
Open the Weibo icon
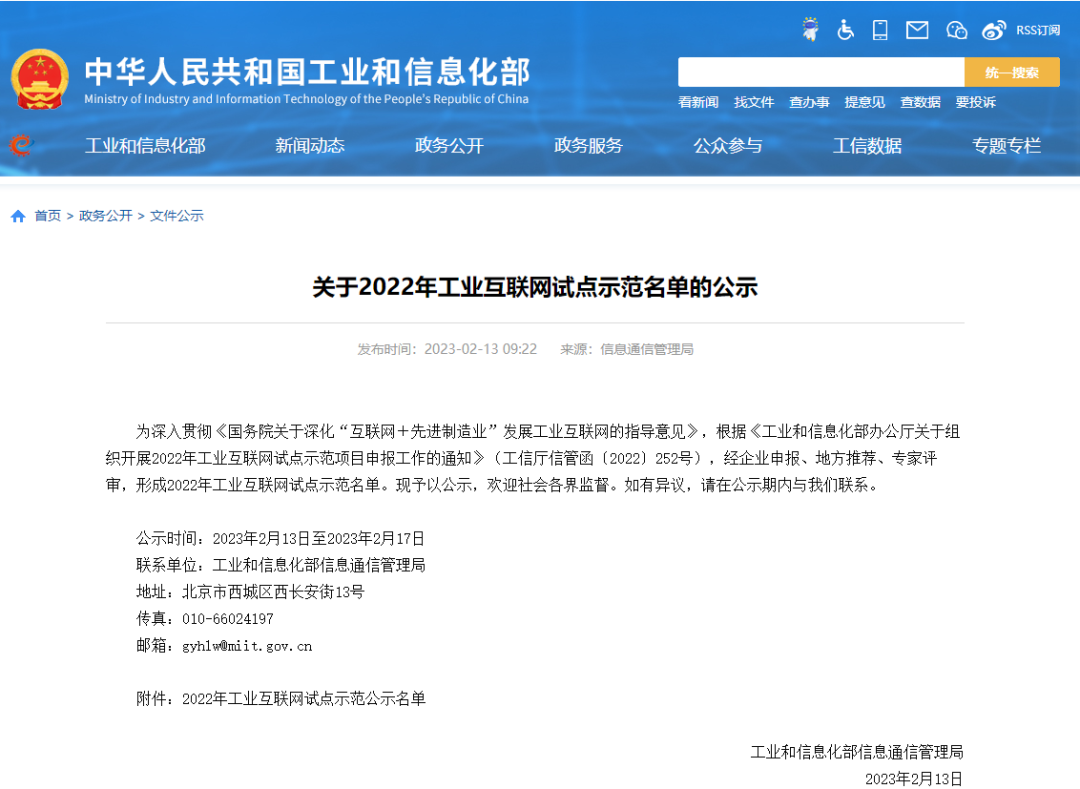tap(993, 30)
